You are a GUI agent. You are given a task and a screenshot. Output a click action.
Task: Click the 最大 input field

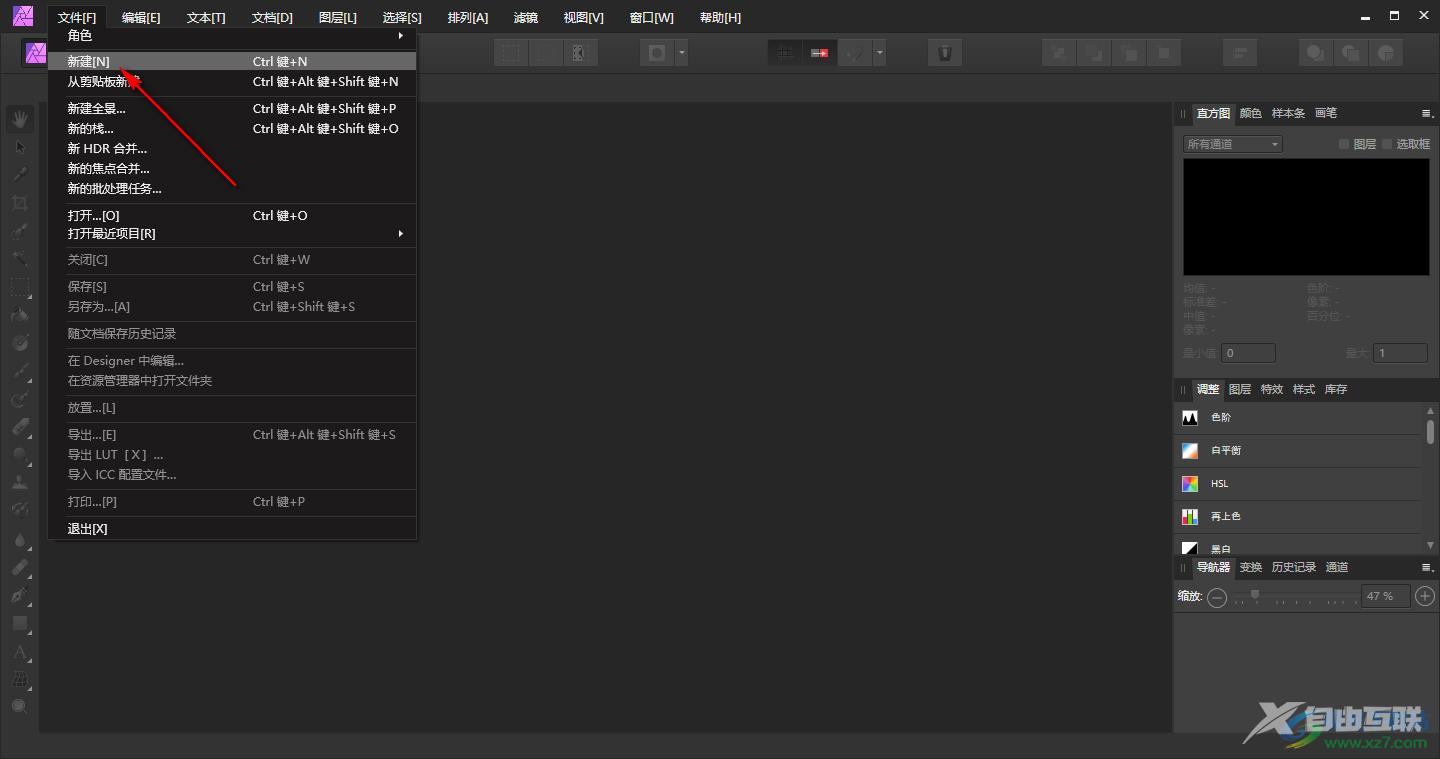pyautogui.click(x=1401, y=353)
